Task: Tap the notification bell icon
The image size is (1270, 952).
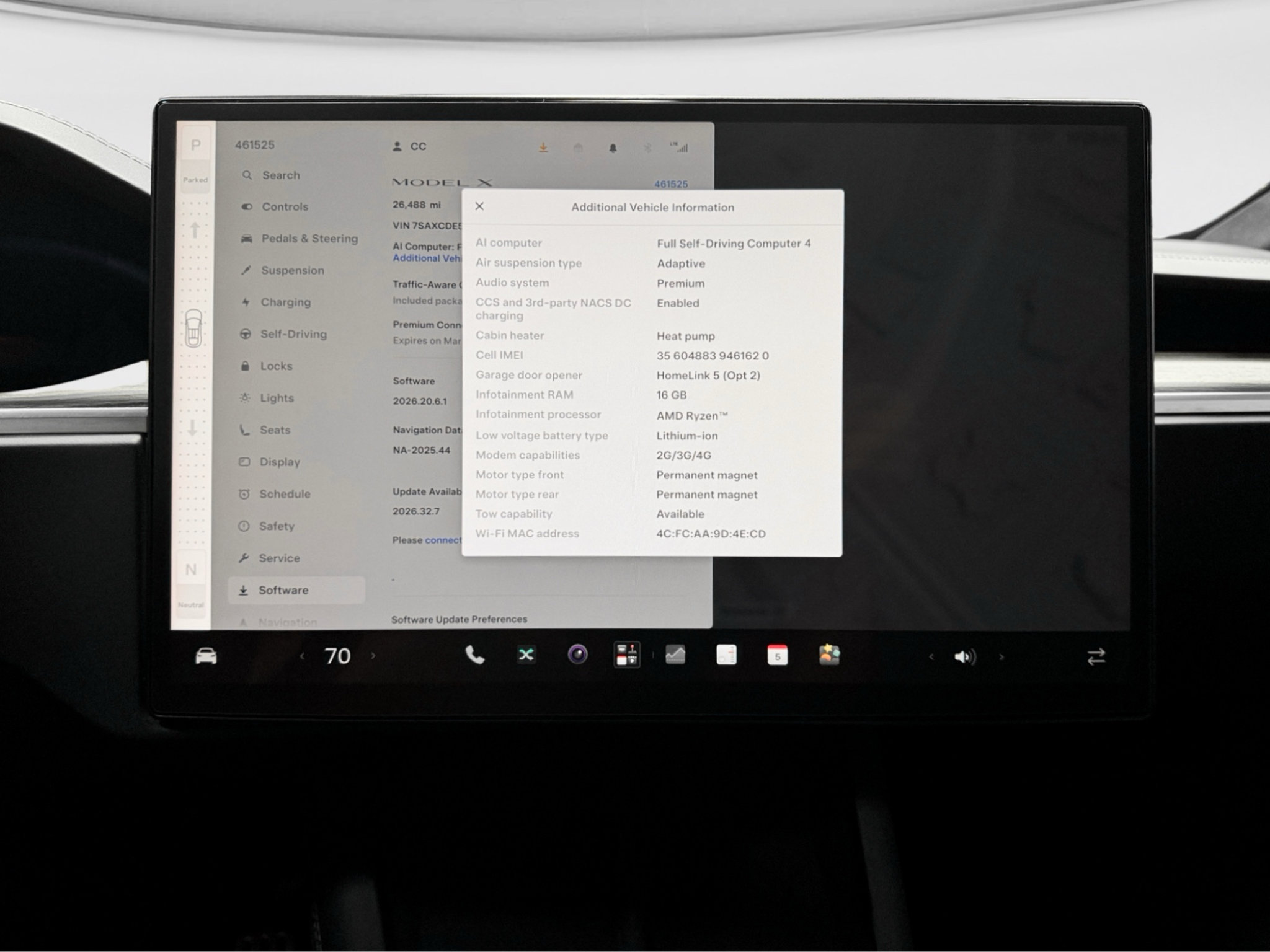Action: click(x=613, y=148)
